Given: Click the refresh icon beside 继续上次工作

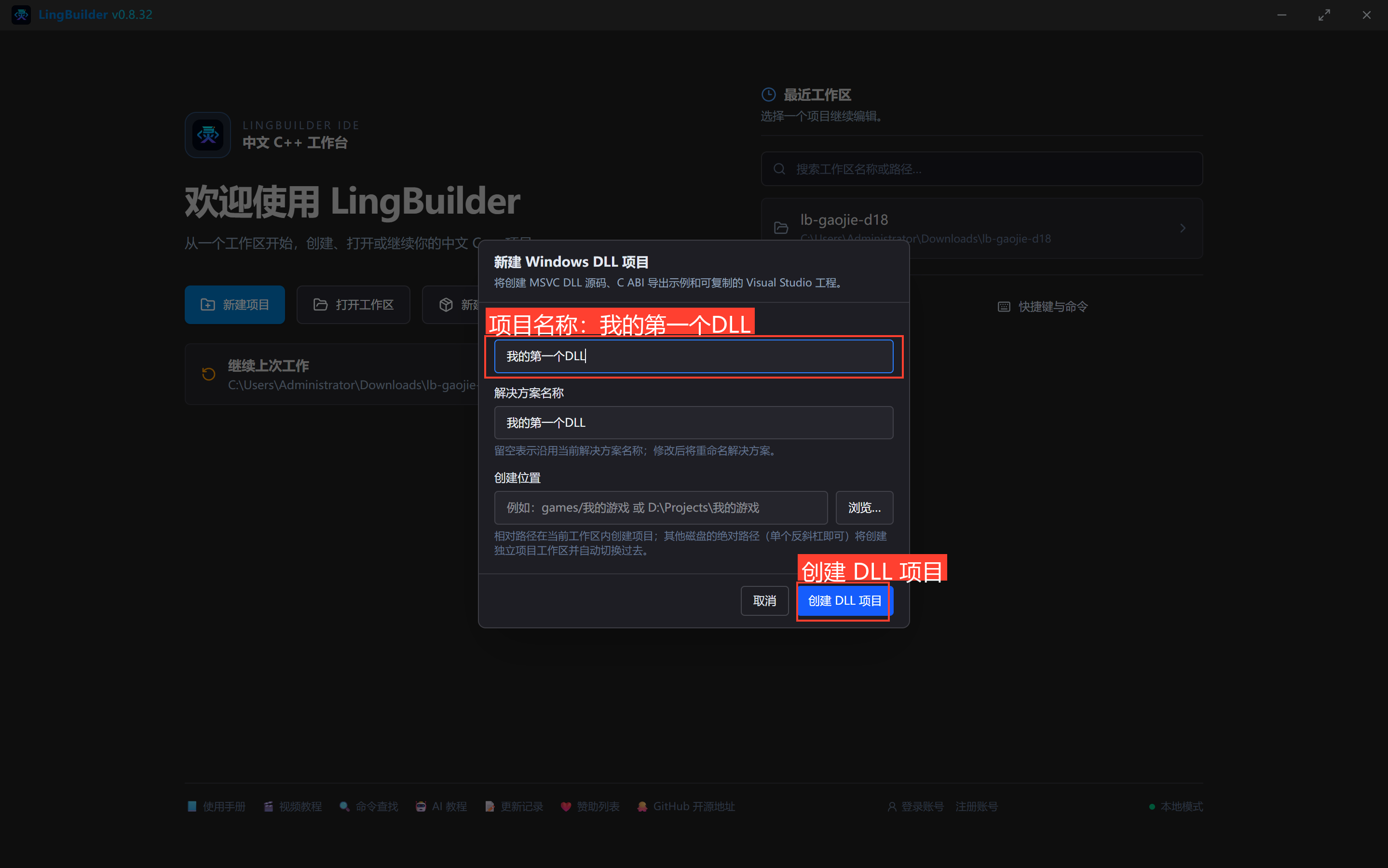Looking at the screenshot, I should click(x=208, y=374).
